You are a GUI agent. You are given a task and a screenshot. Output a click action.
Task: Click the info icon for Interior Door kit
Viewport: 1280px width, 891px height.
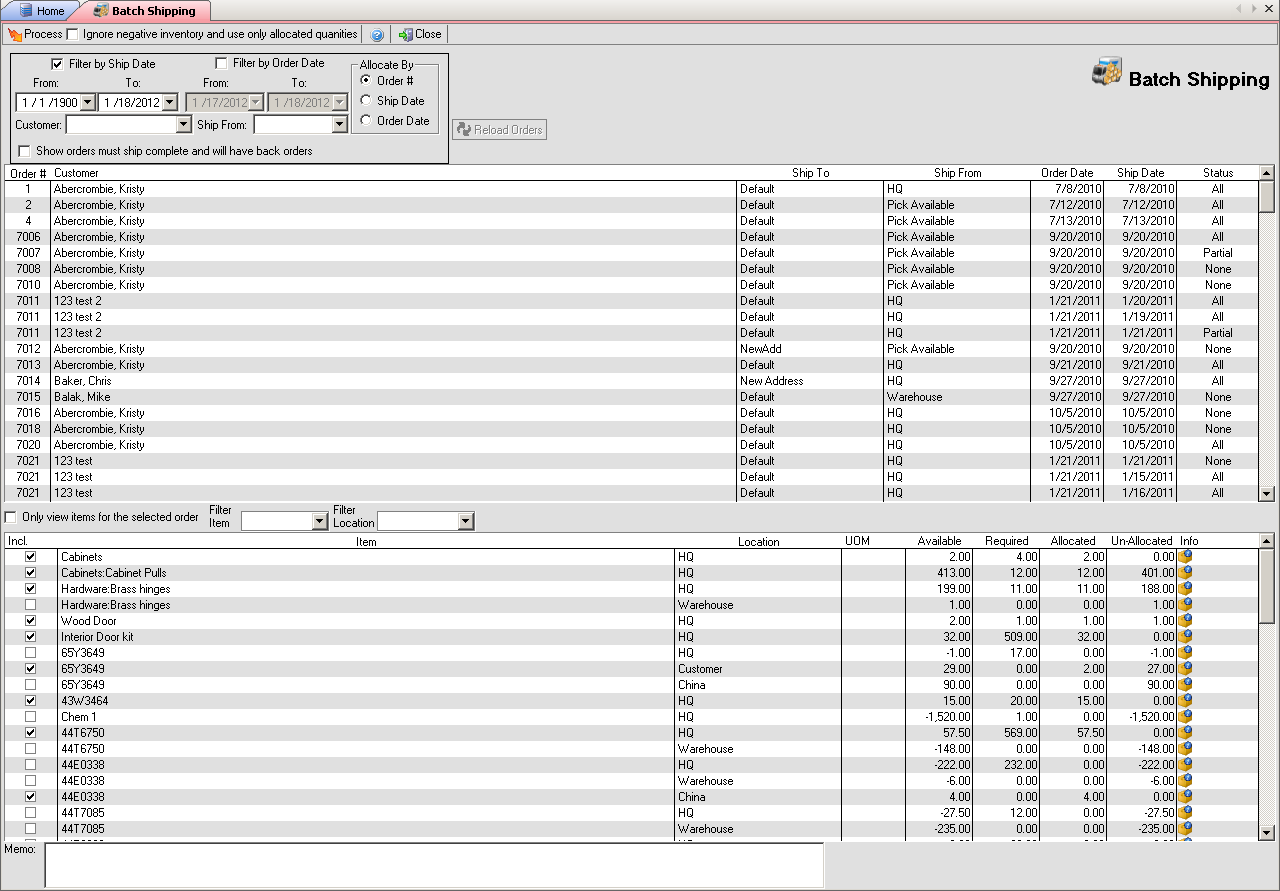coord(1186,637)
